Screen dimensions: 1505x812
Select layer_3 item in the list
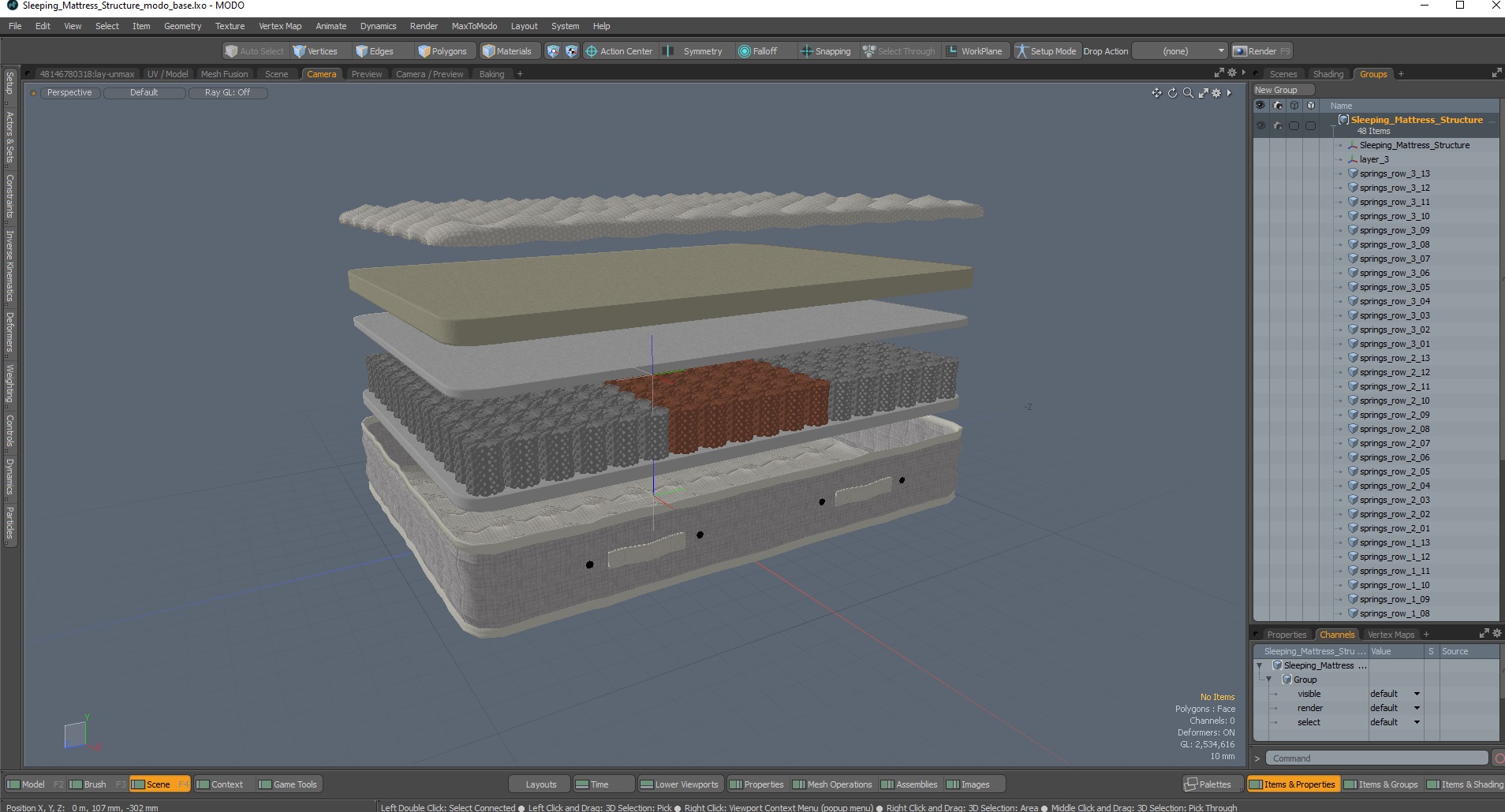pos(1374,159)
